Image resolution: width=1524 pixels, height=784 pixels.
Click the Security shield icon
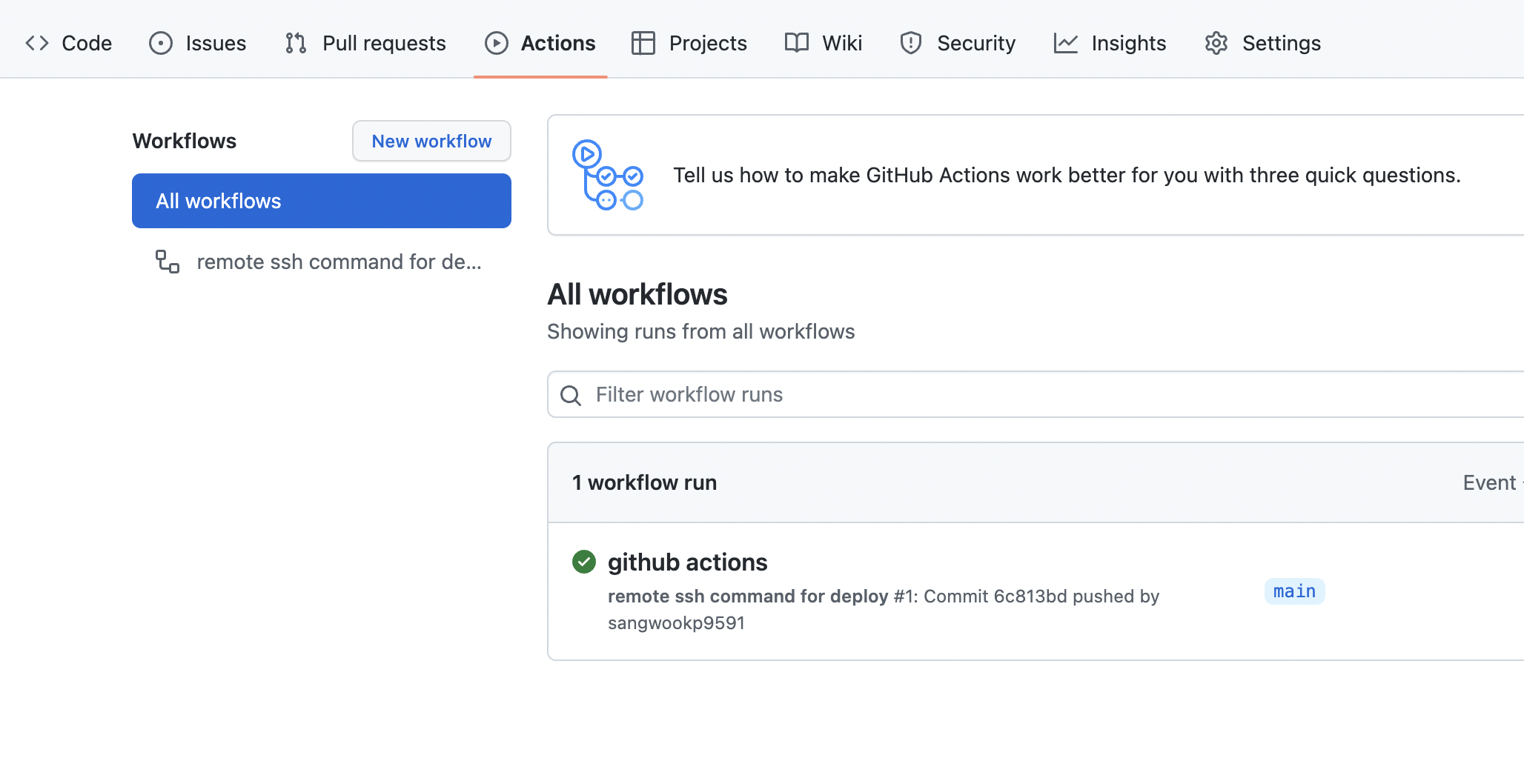click(911, 43)
